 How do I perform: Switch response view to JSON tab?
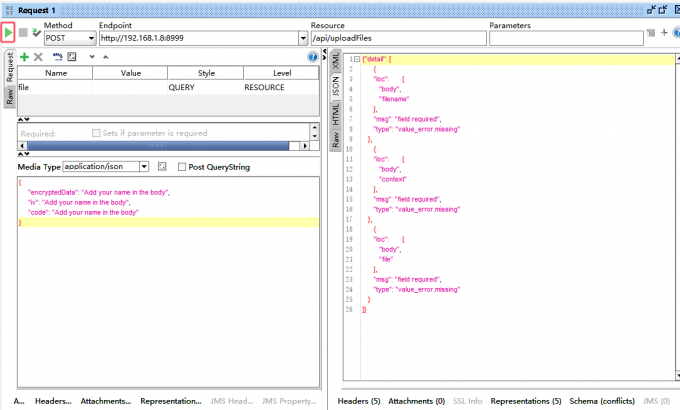(336, 86)
